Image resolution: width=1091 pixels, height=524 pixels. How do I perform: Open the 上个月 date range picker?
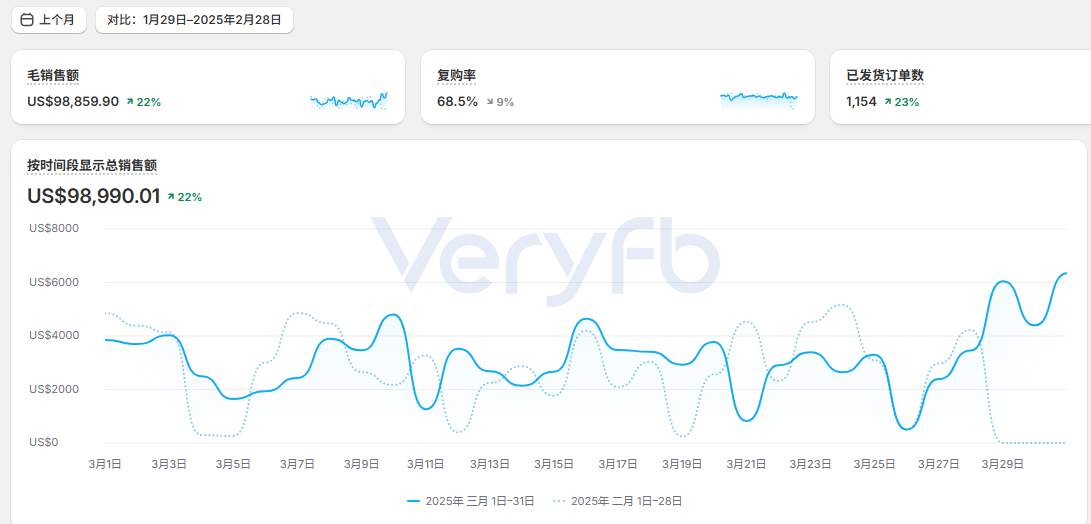coord(49,20)
